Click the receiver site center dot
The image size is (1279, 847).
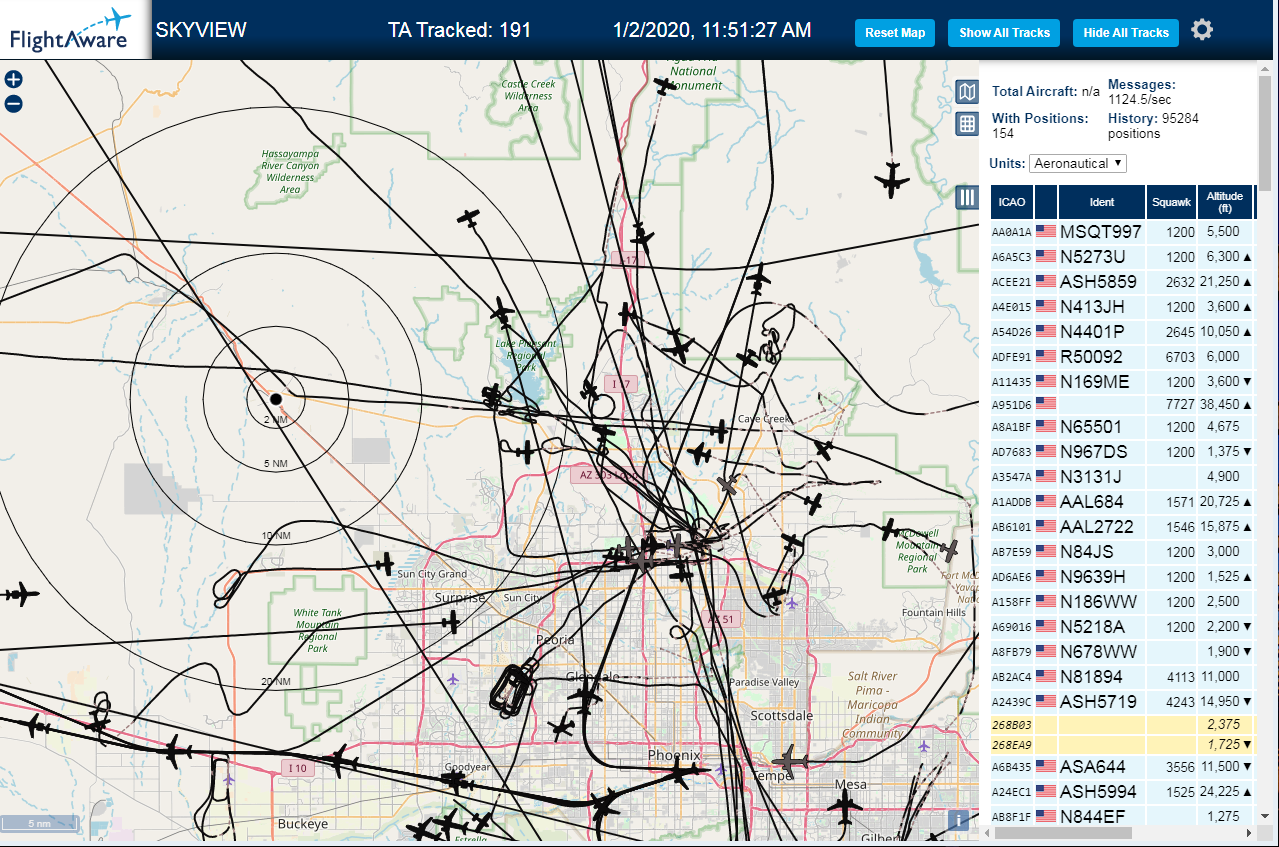(x=276, y=398)
